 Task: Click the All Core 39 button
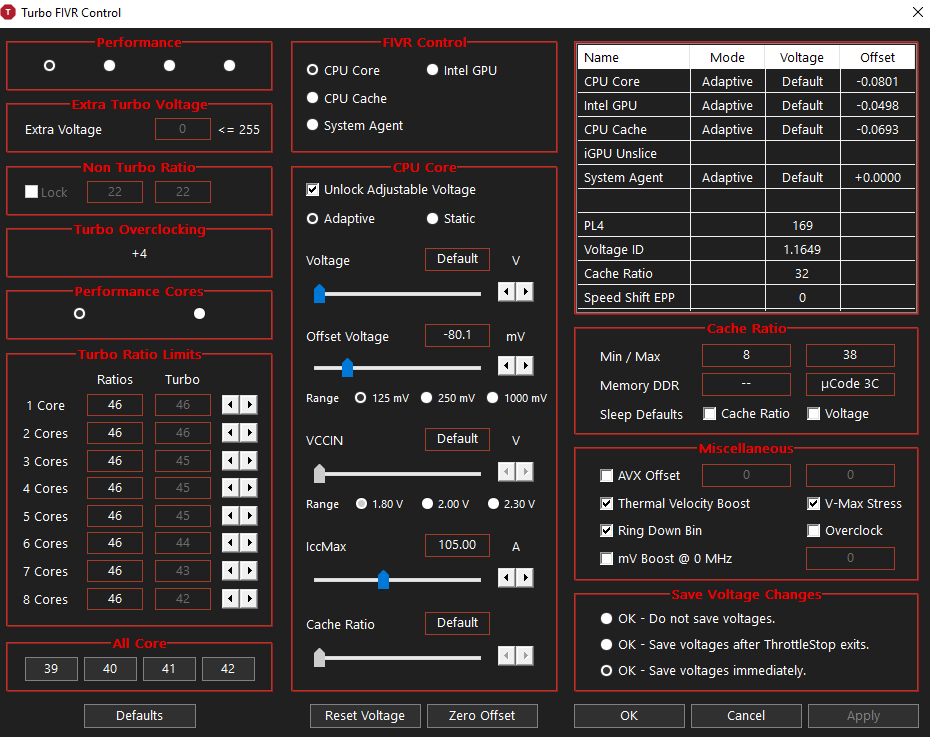point(51,669)
